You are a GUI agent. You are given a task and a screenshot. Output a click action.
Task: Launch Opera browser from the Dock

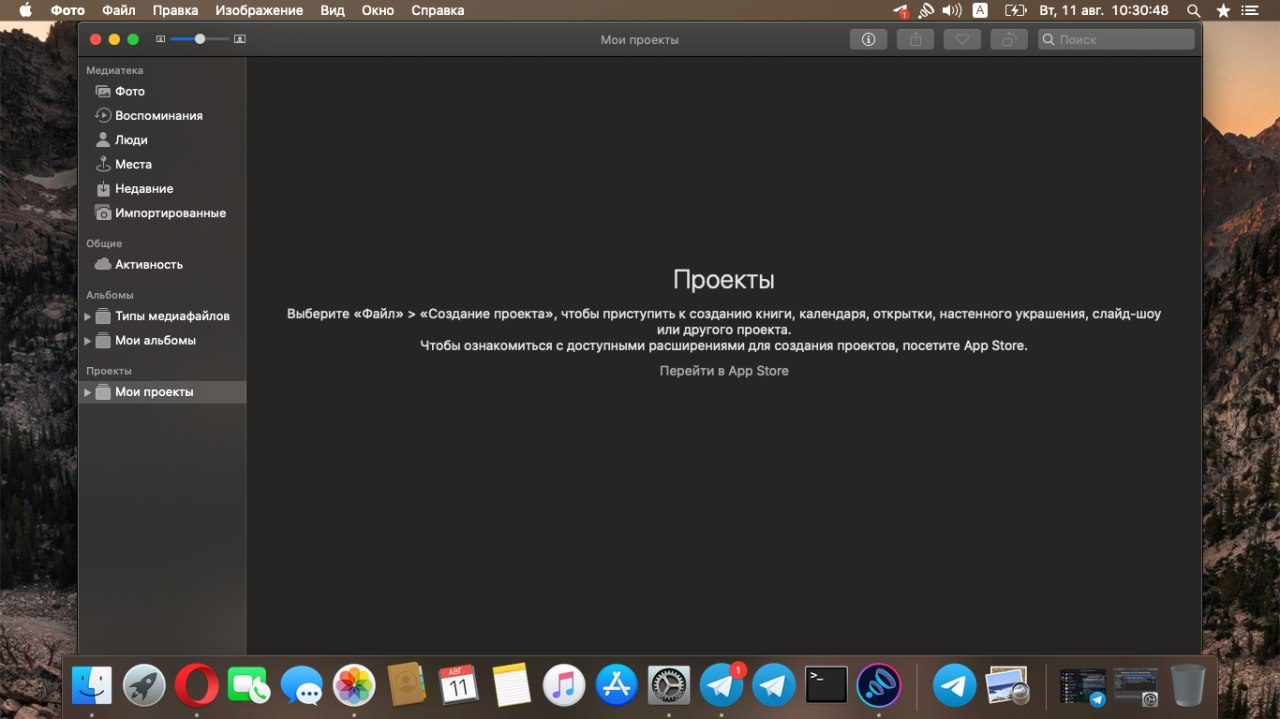(x=196, y=686)
